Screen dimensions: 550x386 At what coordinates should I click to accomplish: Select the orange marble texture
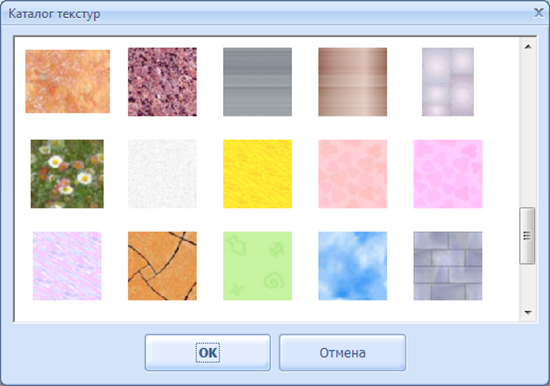pos(67,81)
